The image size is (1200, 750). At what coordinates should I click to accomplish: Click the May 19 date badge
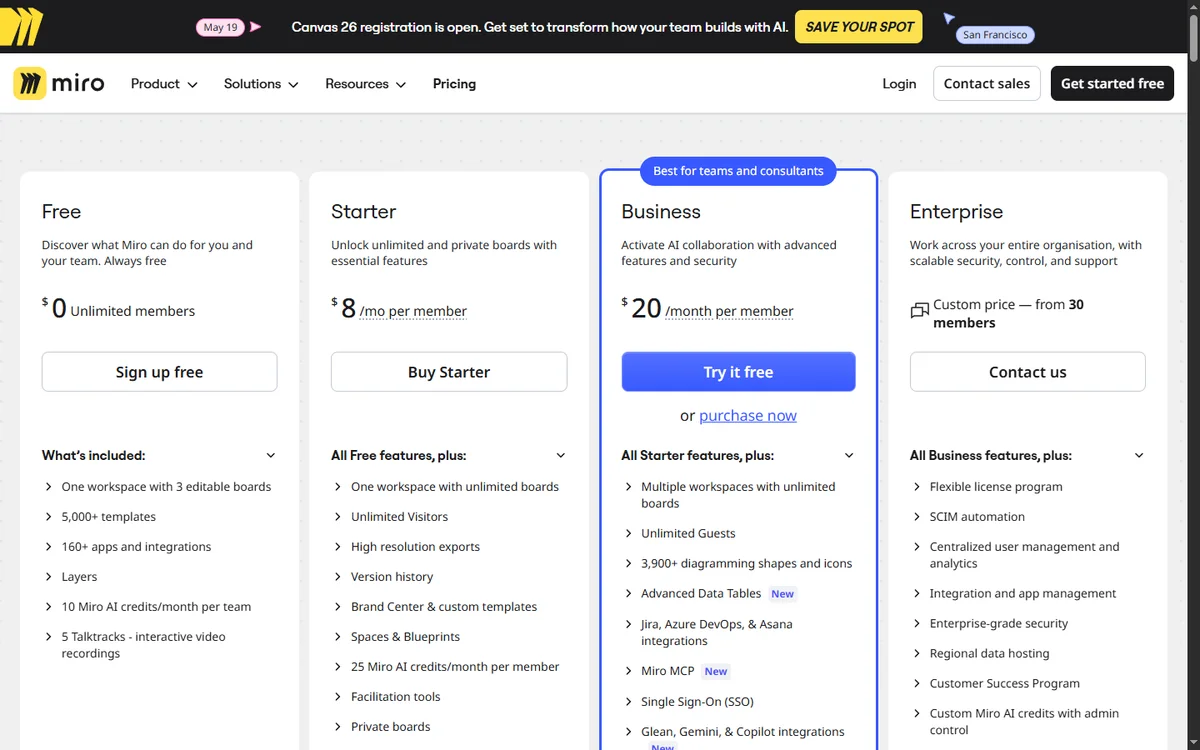coord(220,27)
